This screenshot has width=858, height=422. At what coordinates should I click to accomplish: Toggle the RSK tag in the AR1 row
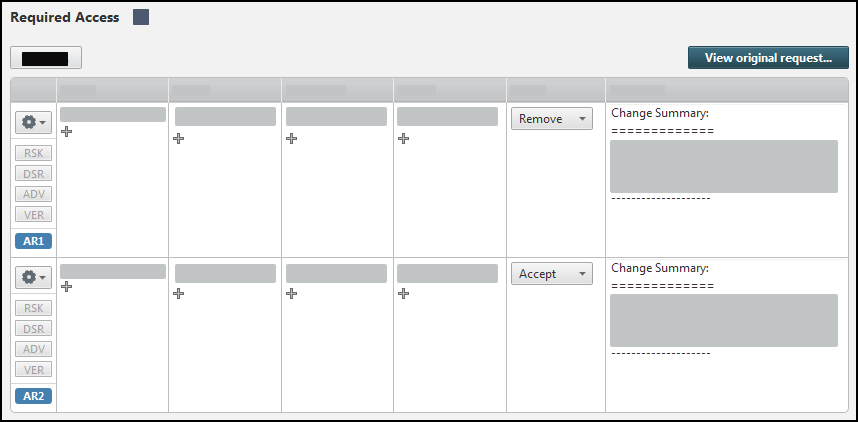click(34, 153)
